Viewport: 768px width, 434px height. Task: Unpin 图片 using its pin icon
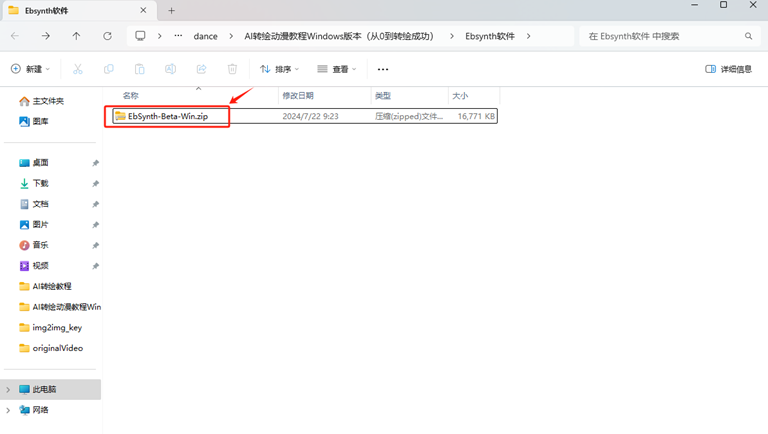coord(96,224)
